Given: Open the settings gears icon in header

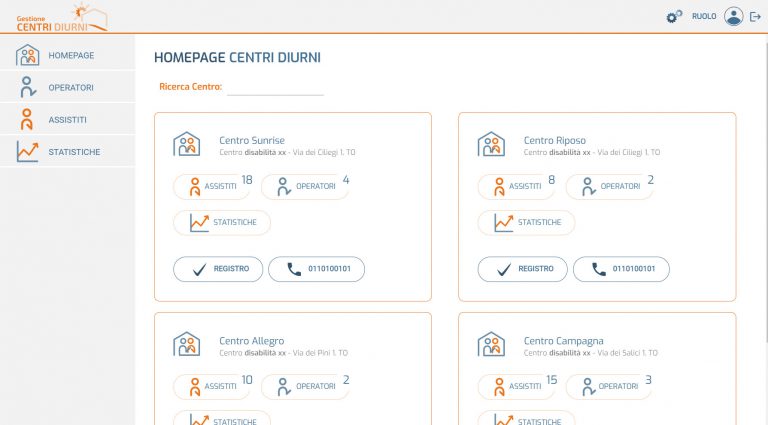Looking at the screenshot, I should pos(674,16).
